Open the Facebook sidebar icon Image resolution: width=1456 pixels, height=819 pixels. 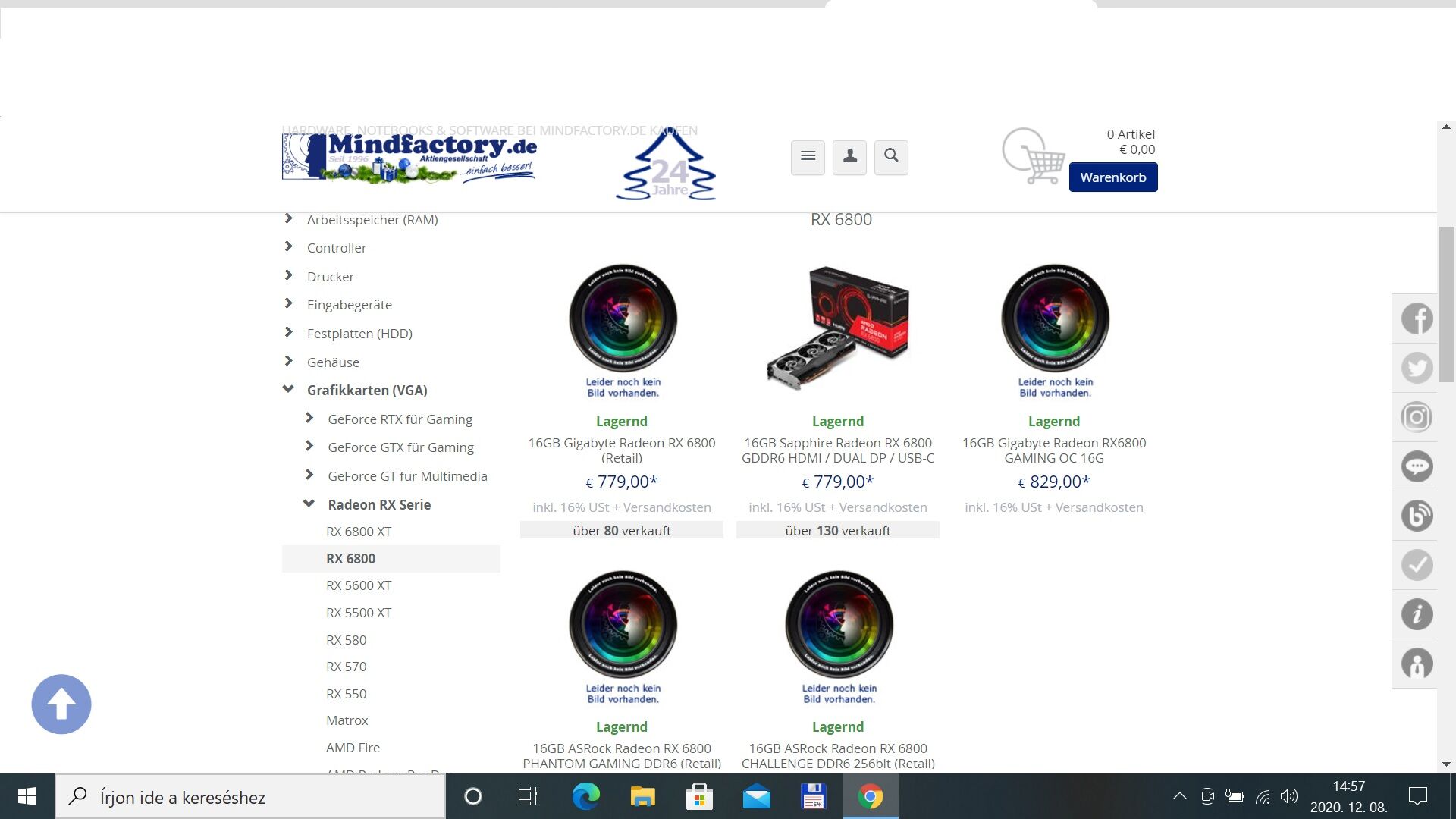(1416, 318)
